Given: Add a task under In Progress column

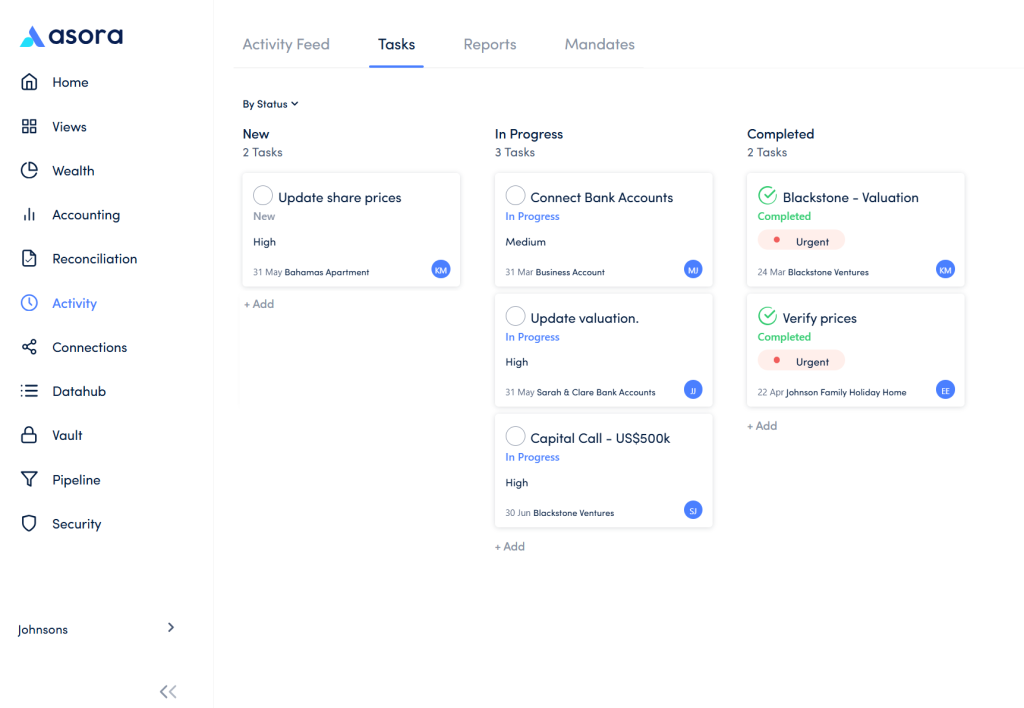Looking at the screenshot, I should pyautogui.click(x=510, y=547).
